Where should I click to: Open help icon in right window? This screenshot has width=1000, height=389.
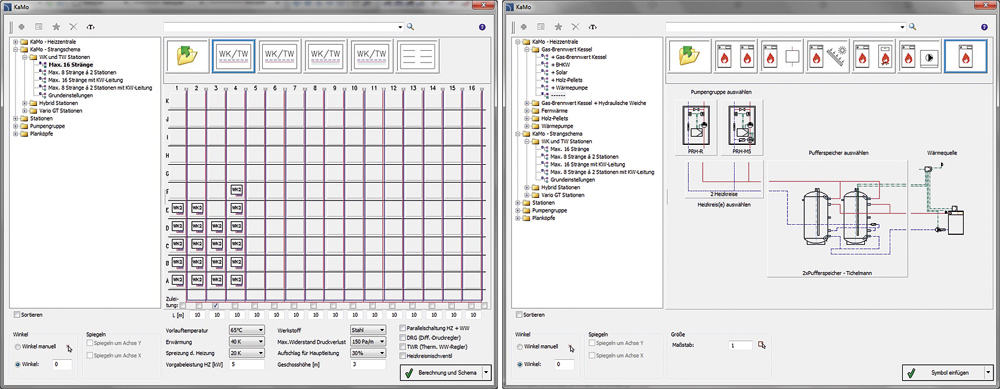[984, 27]
